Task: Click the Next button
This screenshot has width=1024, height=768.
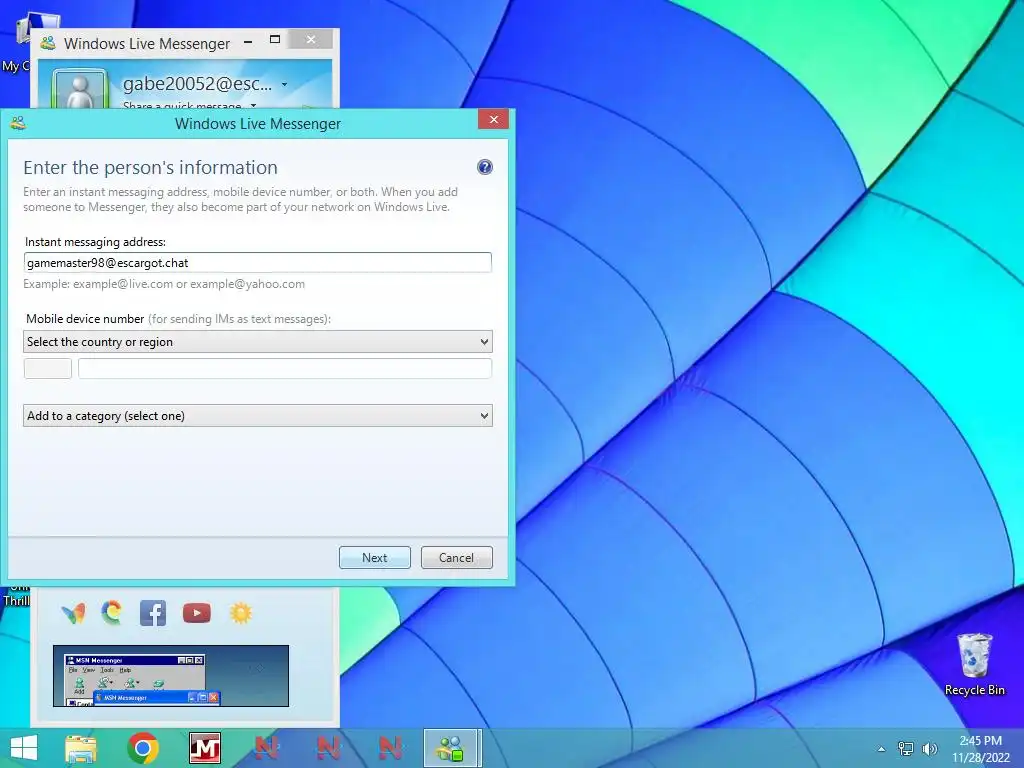Action: click(x=374, y=557)
